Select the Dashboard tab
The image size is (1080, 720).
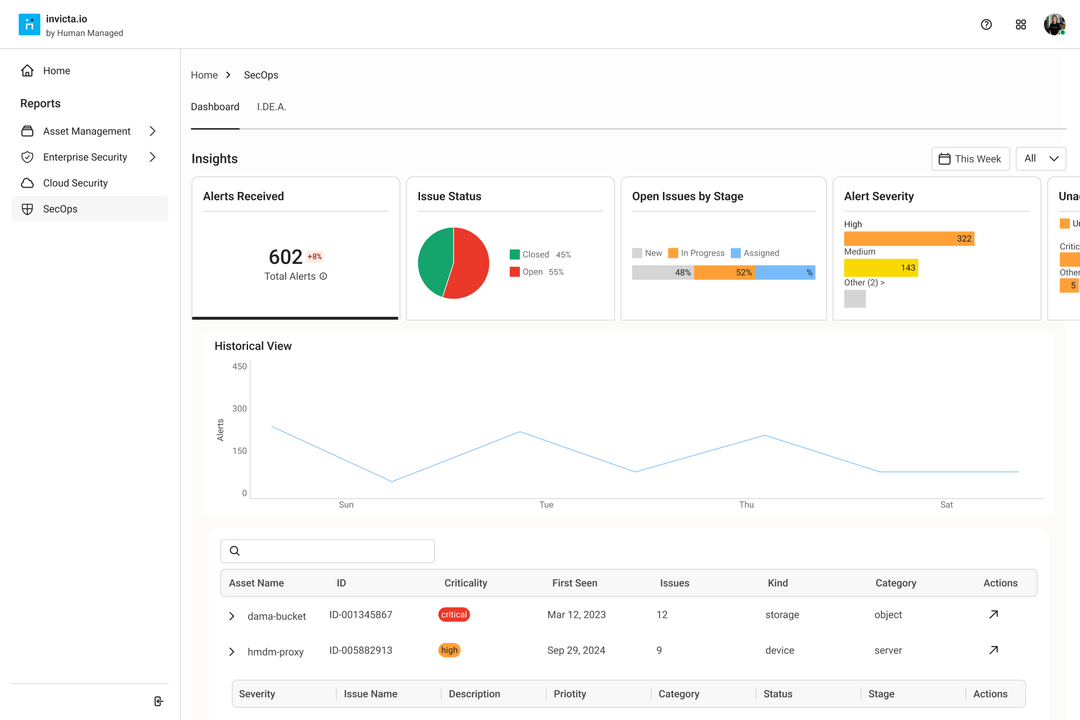[x=215, y=107]
